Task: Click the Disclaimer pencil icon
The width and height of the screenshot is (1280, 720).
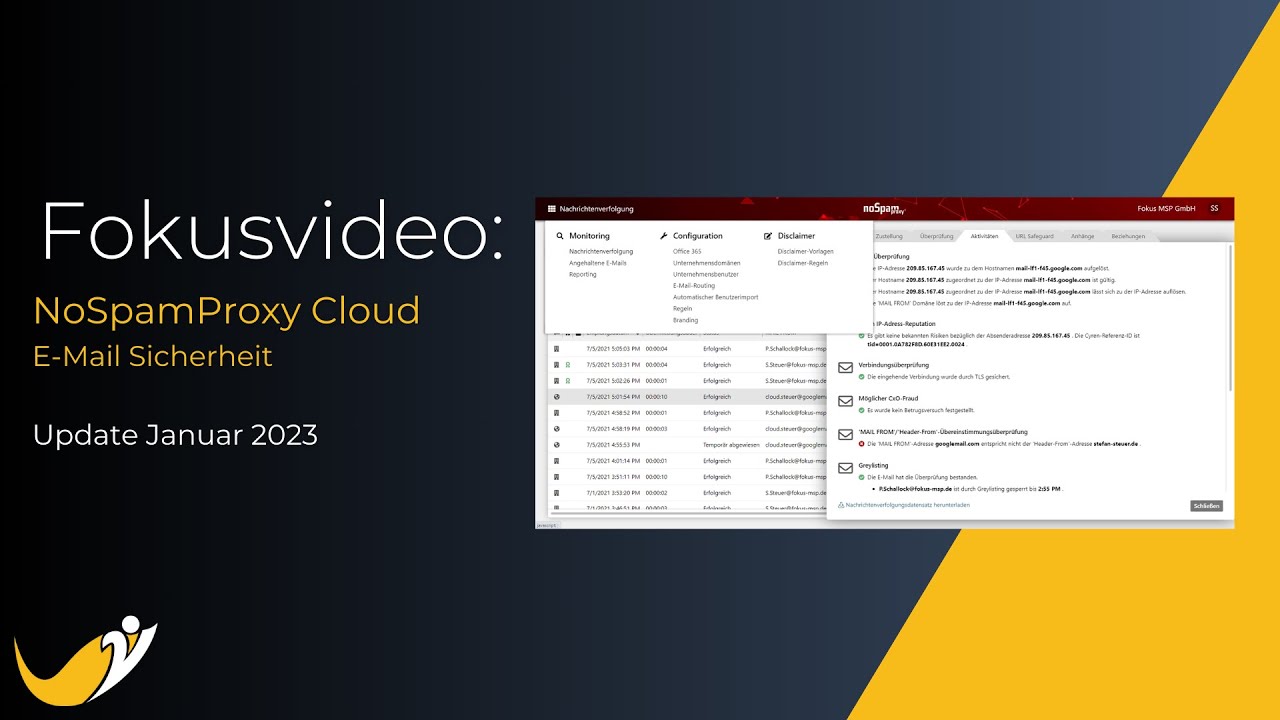Action: tap(768, 236)
